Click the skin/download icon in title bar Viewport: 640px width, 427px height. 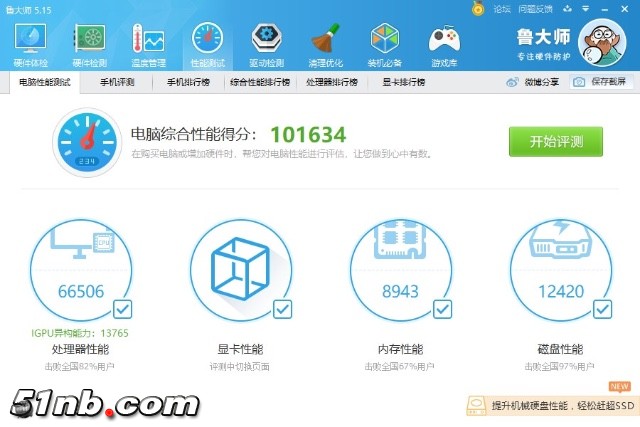567,9
